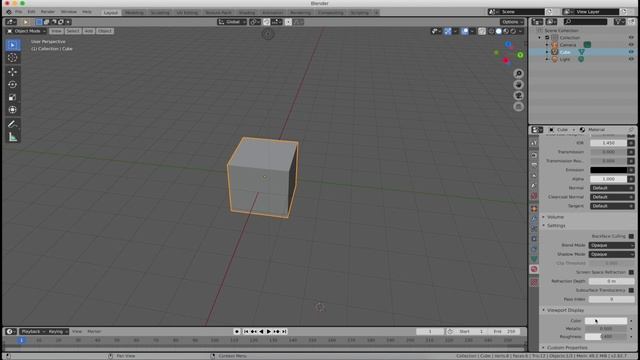Screen dimensions: 640x360
Task: Jump to the last frame button
Action: (x=284, y=332)
